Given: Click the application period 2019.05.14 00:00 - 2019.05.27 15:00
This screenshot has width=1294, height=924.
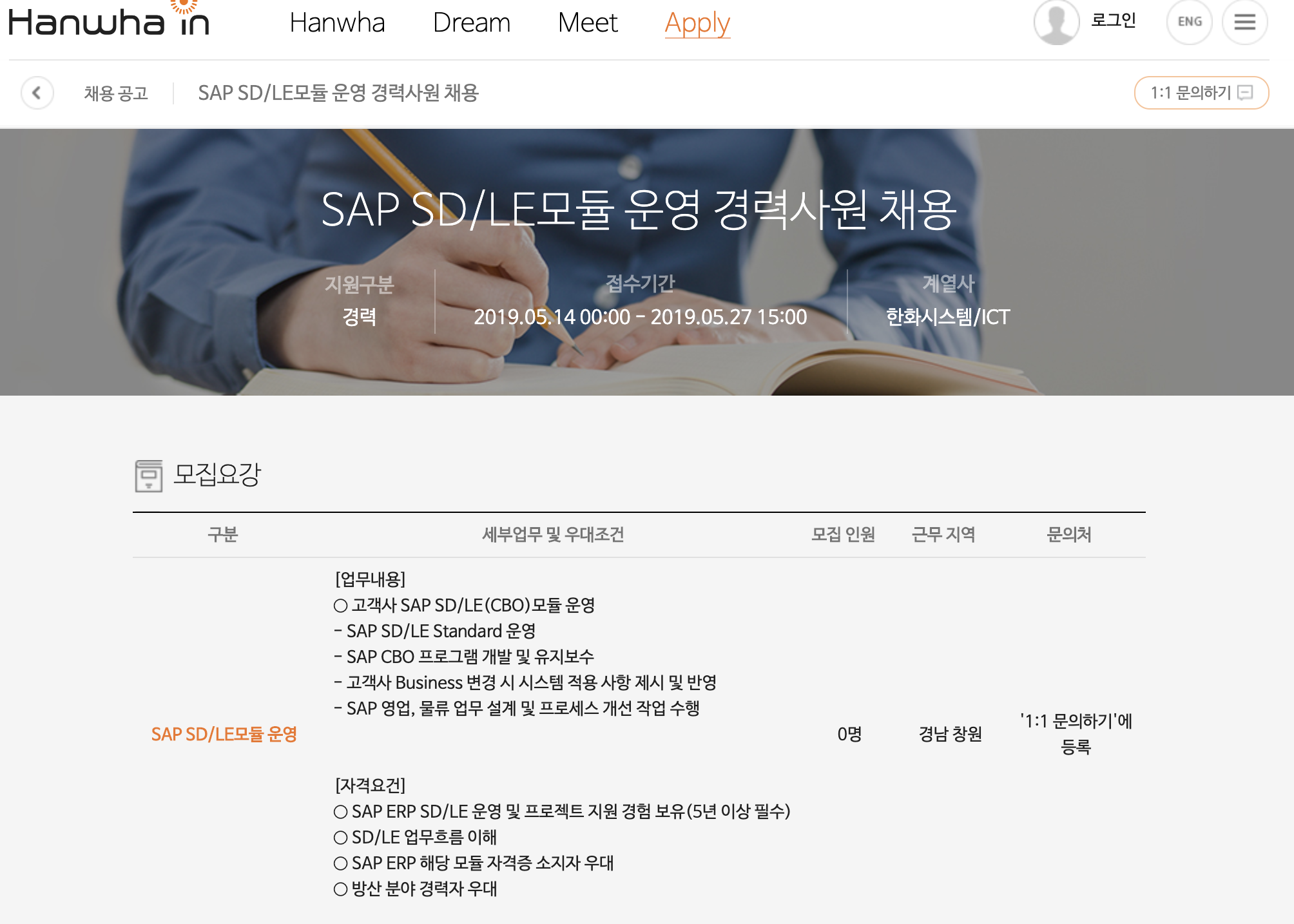Looking at the screenshot, I should (x=640, y=317).
